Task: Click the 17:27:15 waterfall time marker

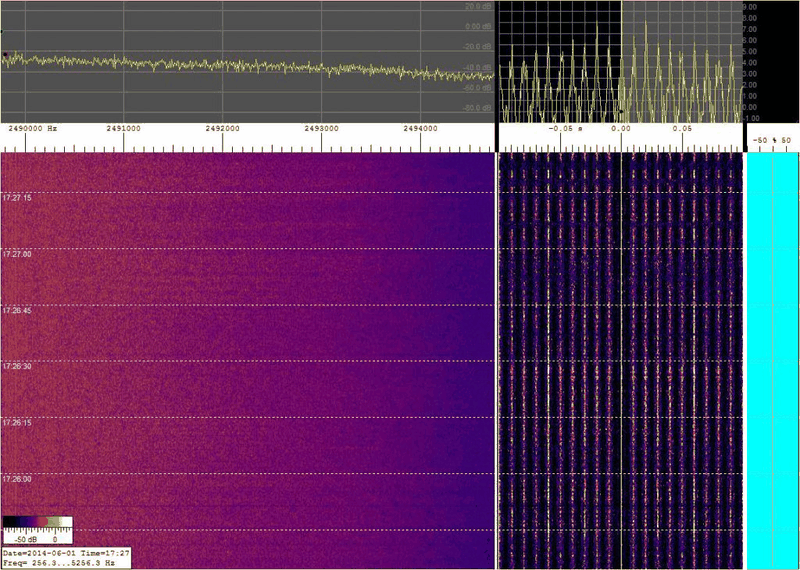Action: [x=17, y=197]
